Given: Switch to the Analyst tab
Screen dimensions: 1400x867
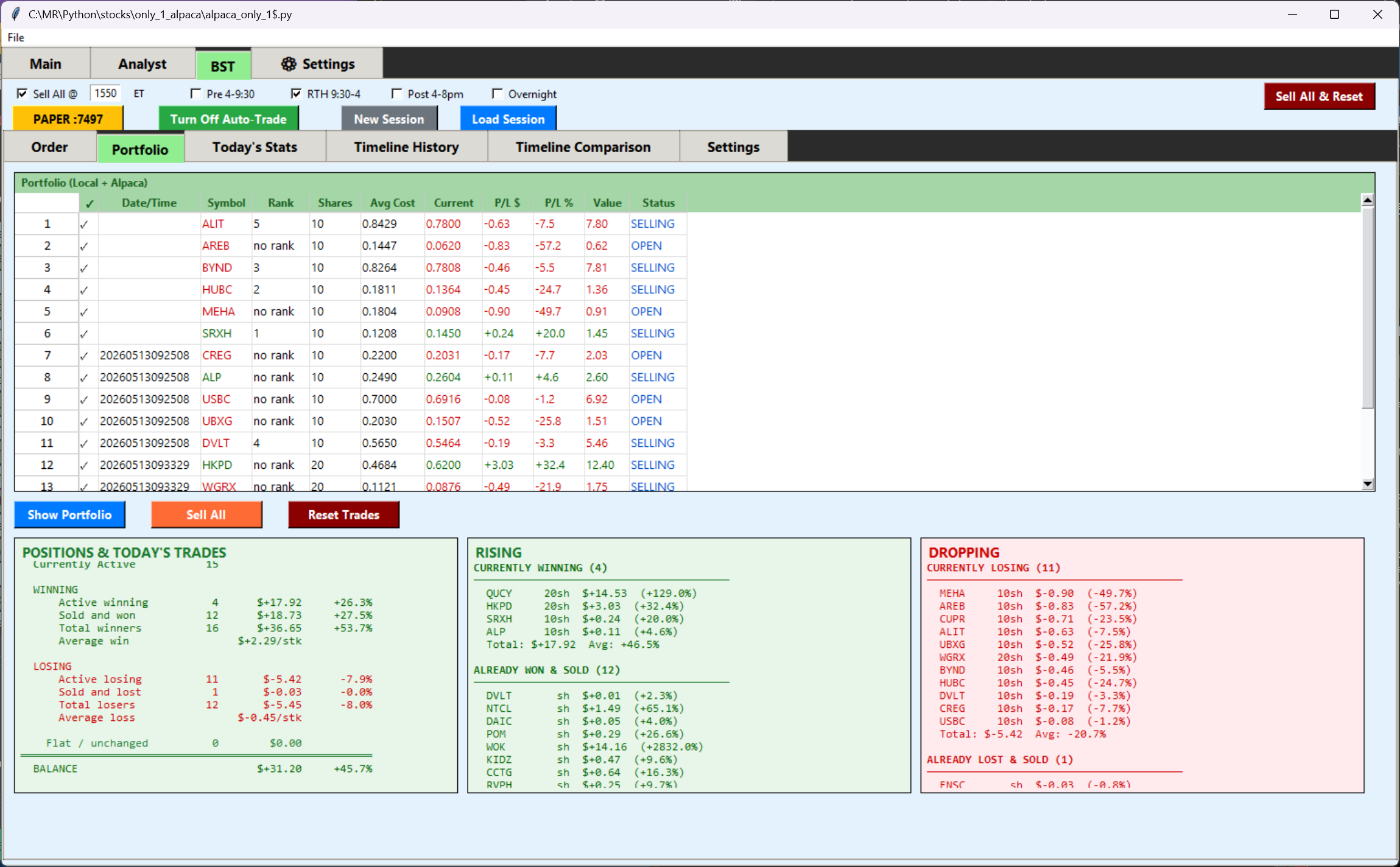Looking at the screenshot, I should pyautogui.click(x=142, y=64).
